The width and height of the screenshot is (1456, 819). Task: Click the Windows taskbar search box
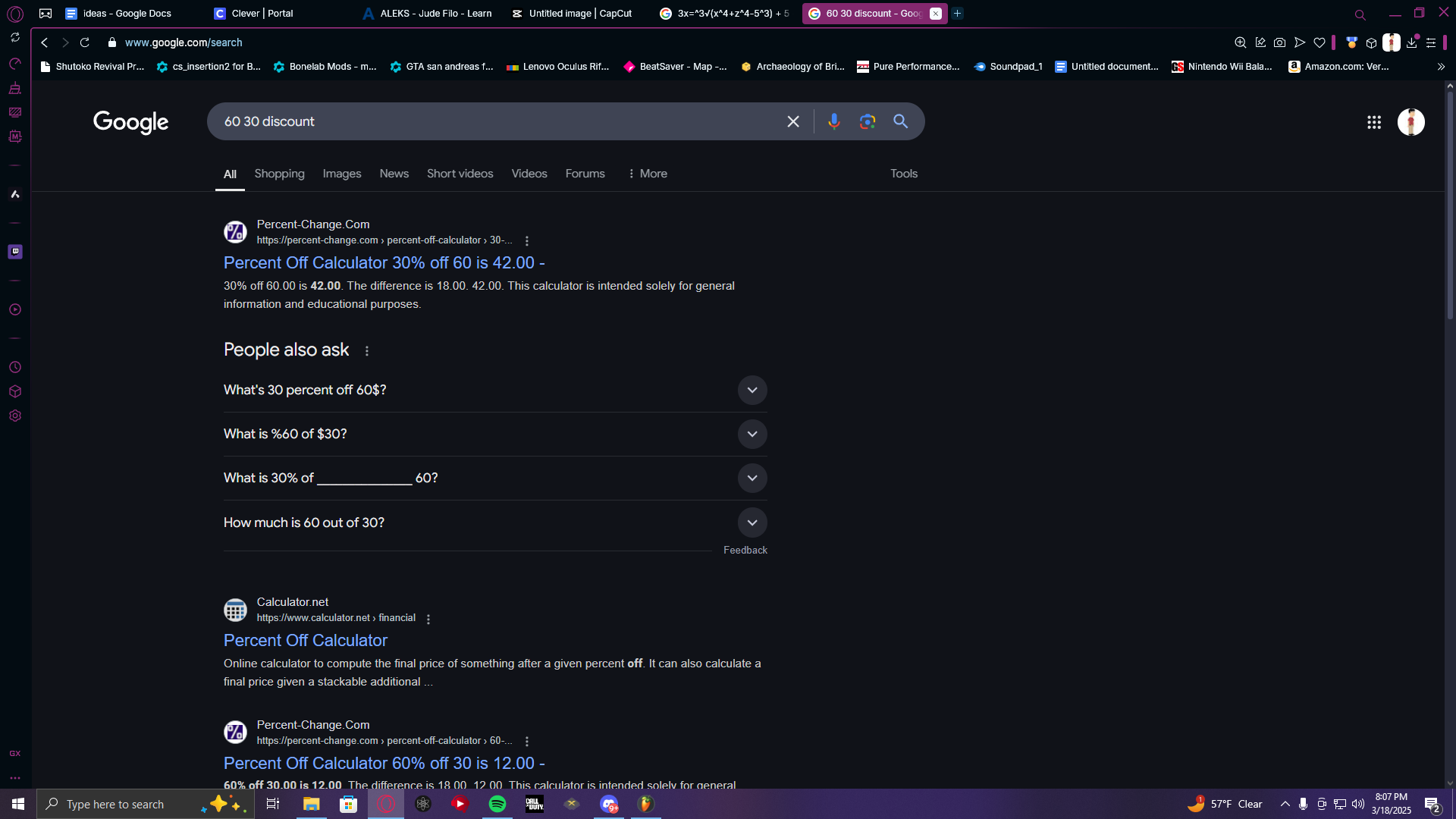tap(144, 804)
